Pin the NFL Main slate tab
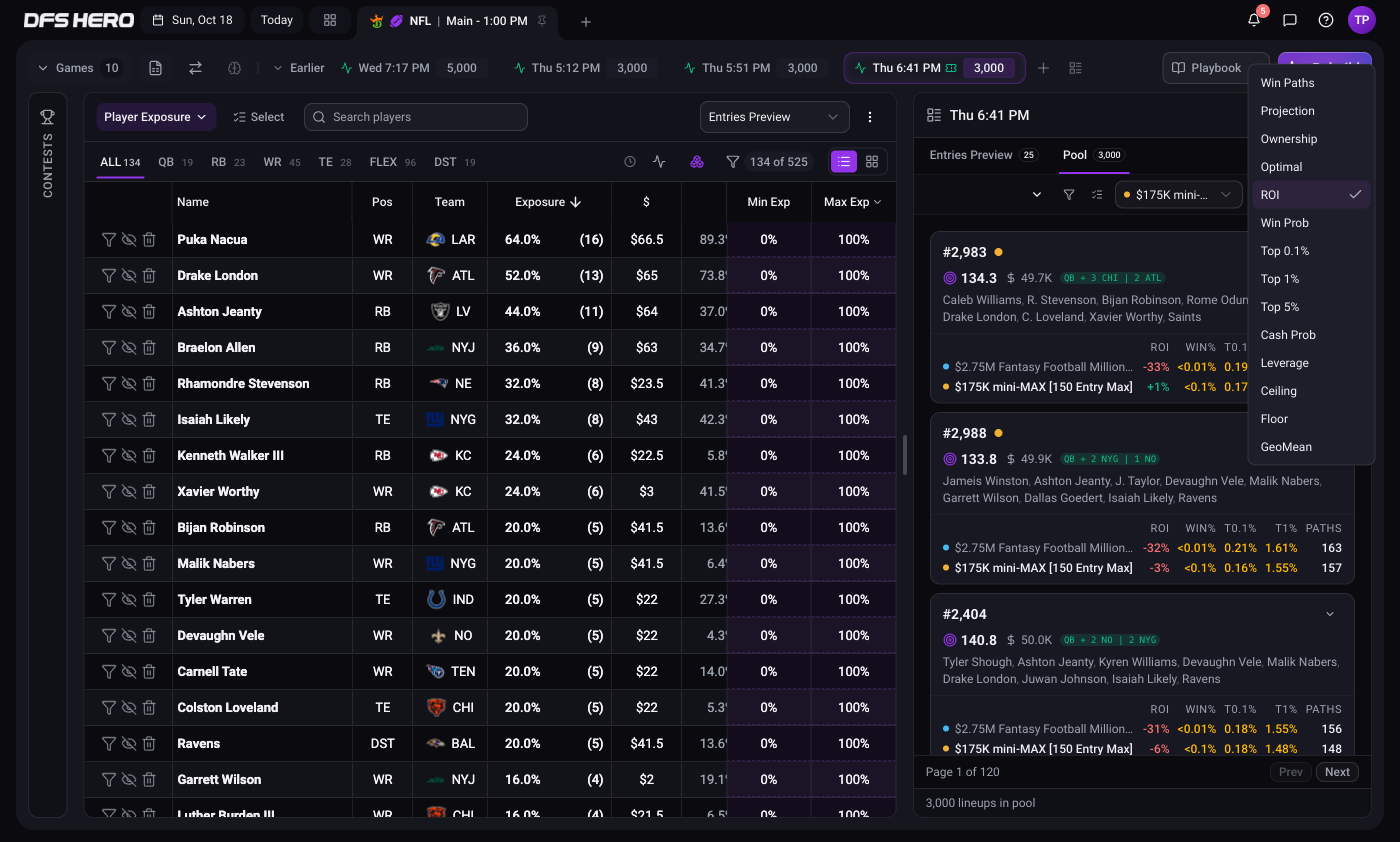 pyautogui.click(x=542, y=20)
